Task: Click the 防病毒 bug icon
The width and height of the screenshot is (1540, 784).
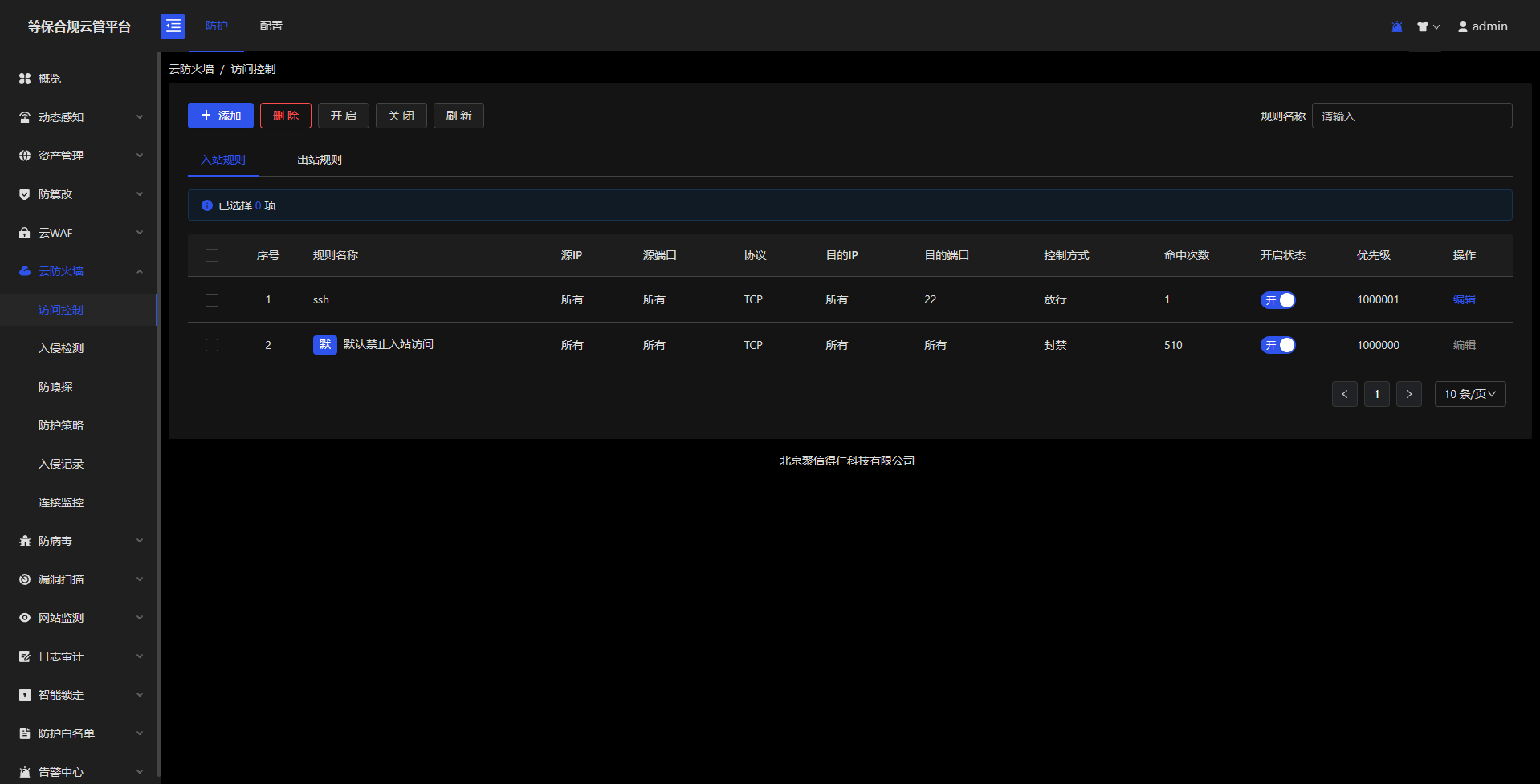Action: click(x=25, y=541)
